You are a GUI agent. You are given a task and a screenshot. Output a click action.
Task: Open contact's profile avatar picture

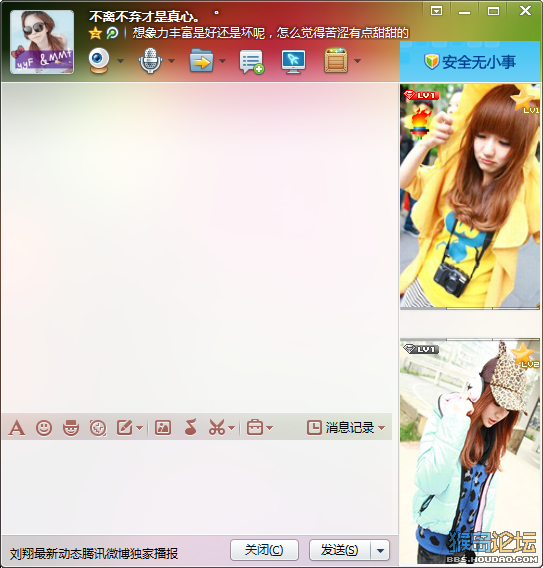point(42,42)
